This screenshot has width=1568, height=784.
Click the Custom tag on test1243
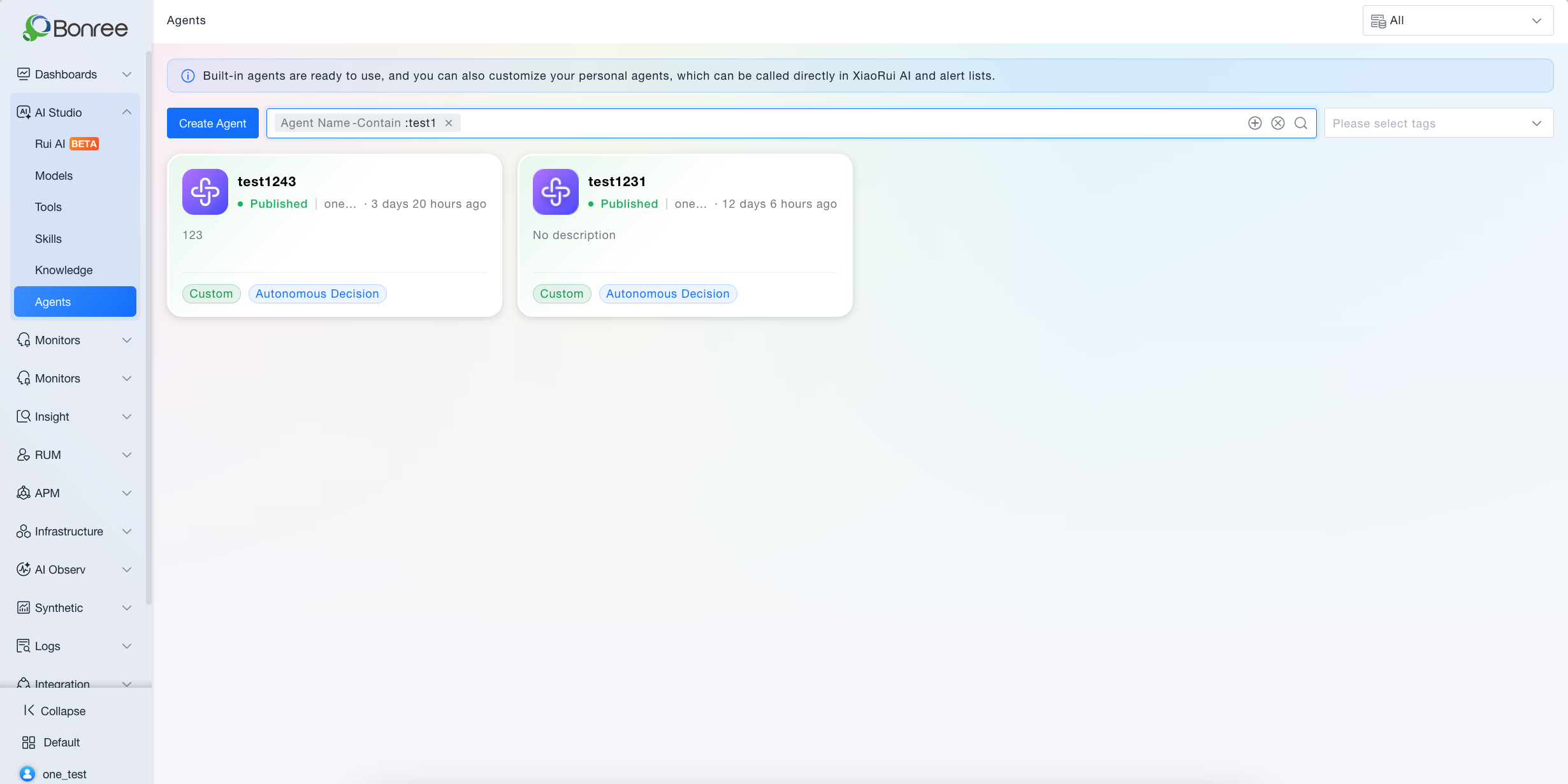pyautogui.click(x=212, y=294)
